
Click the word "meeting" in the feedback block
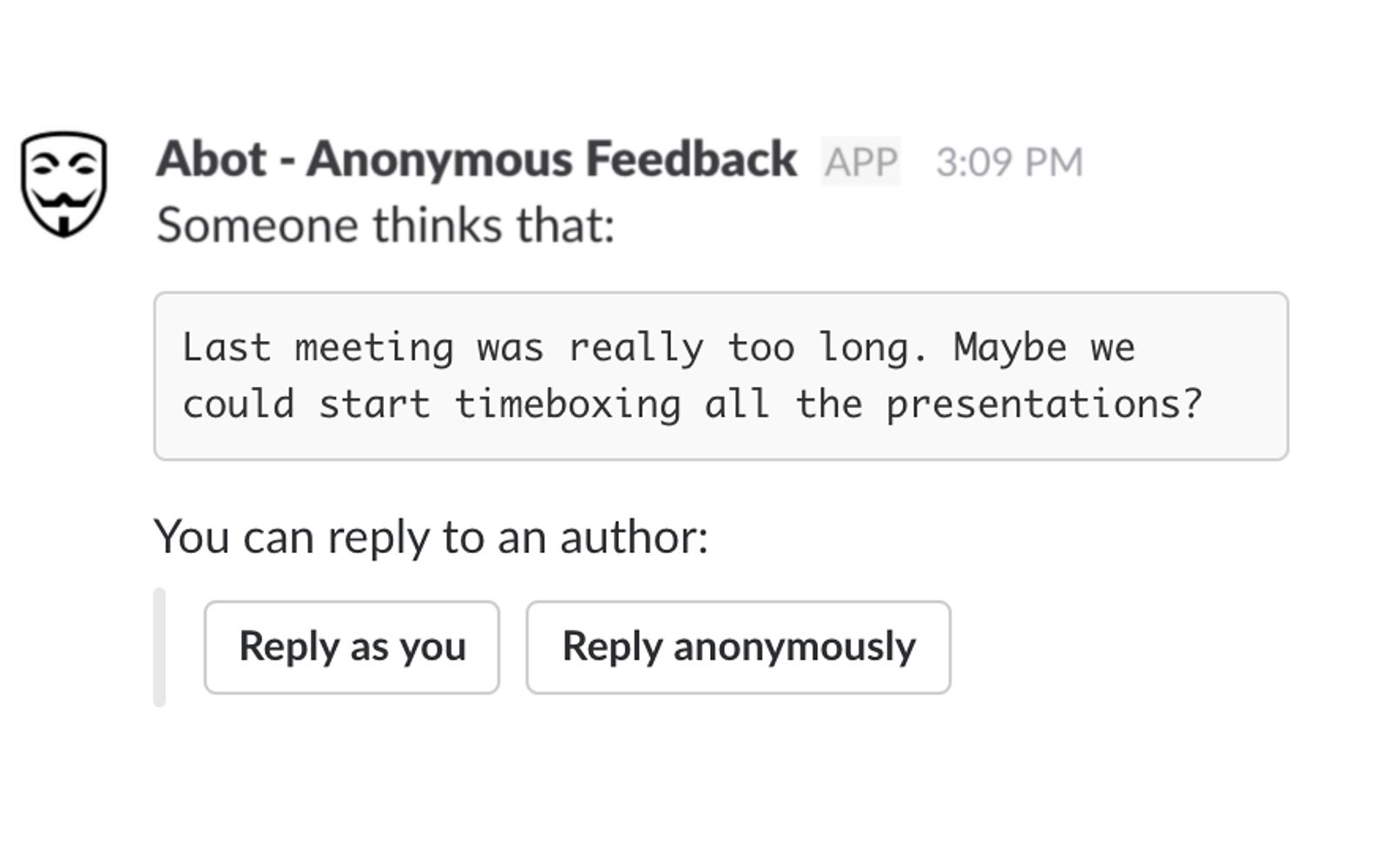click(374, 348)
